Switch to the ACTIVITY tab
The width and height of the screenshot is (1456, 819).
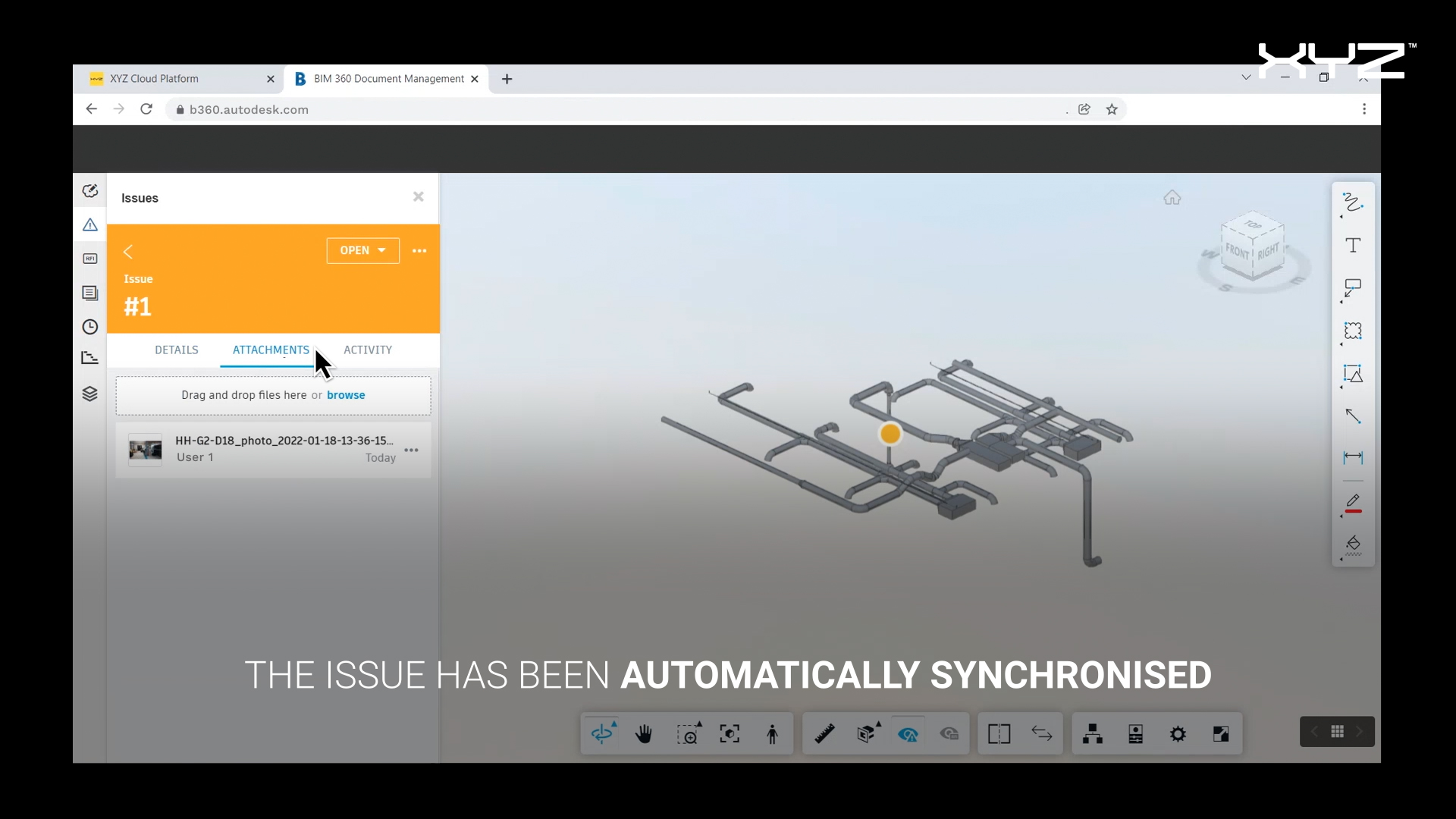point(368,350)
